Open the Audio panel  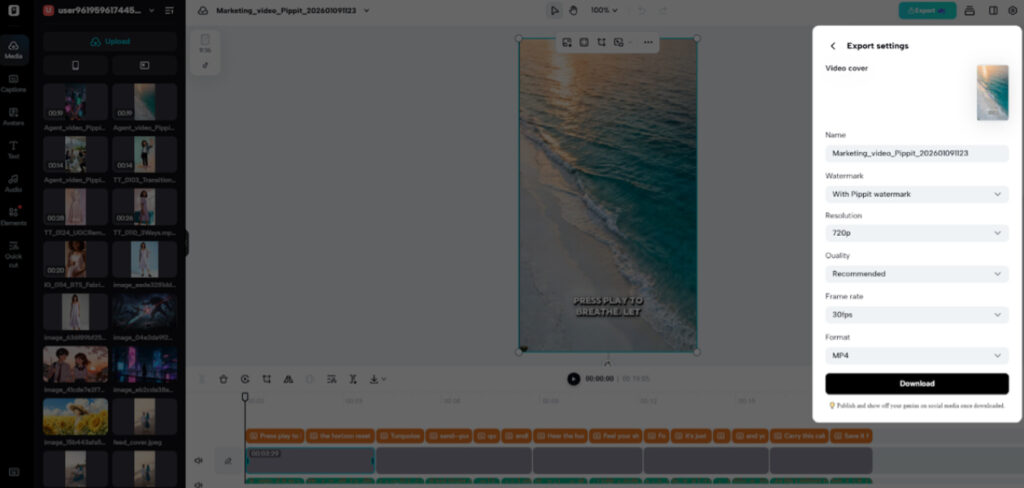14,182
